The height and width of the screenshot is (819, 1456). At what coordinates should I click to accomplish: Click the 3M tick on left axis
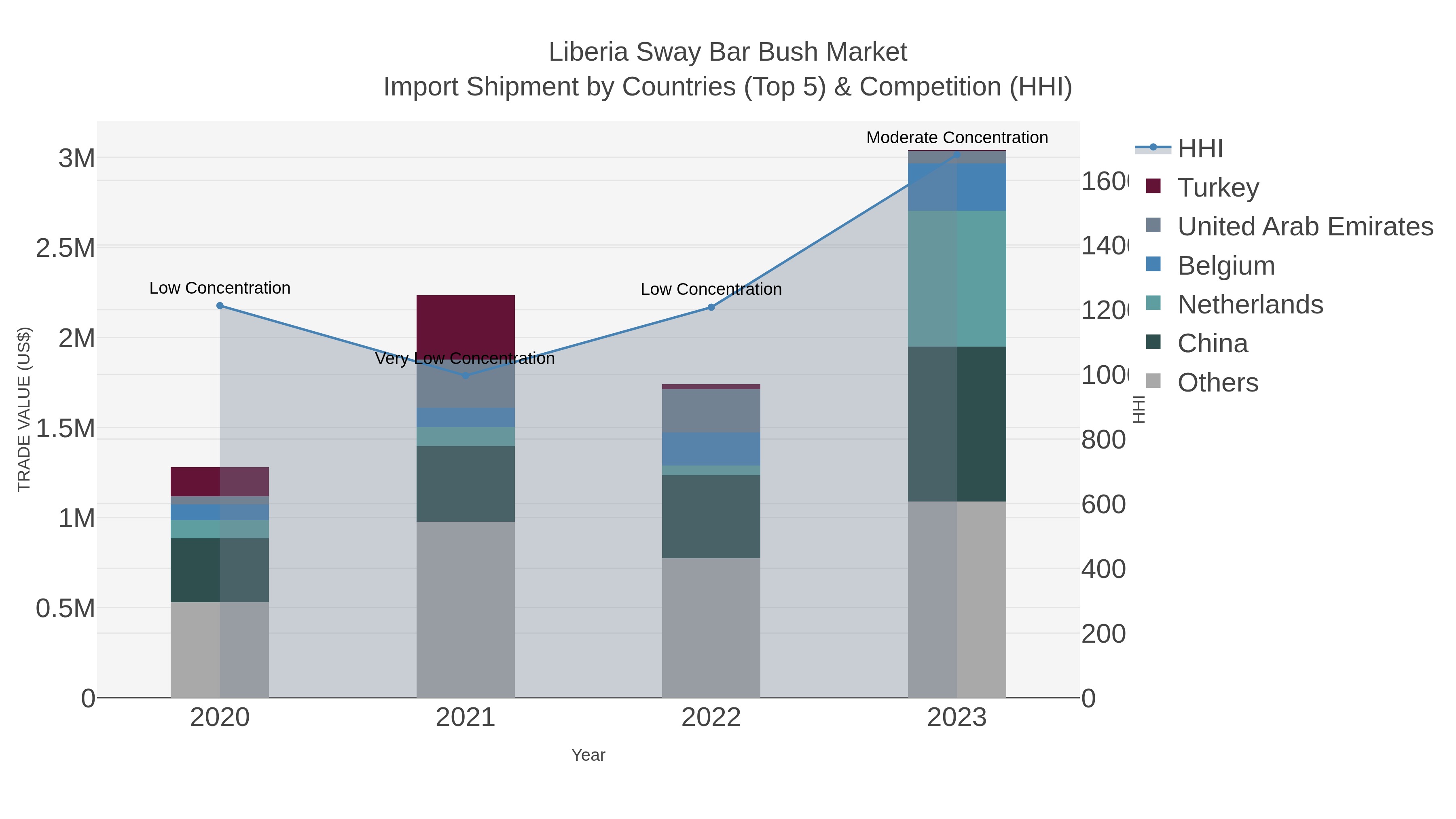coord(77,158)
